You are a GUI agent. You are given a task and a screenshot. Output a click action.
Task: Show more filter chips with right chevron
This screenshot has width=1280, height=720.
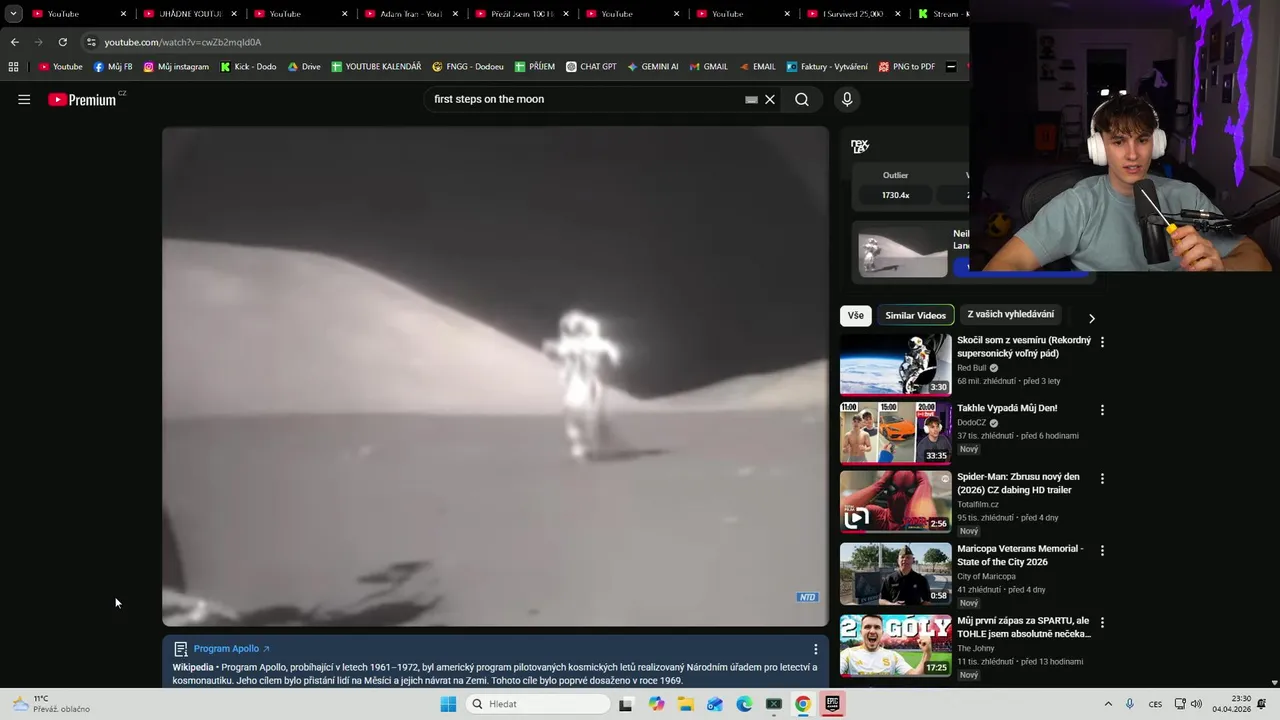(1091, 318)
